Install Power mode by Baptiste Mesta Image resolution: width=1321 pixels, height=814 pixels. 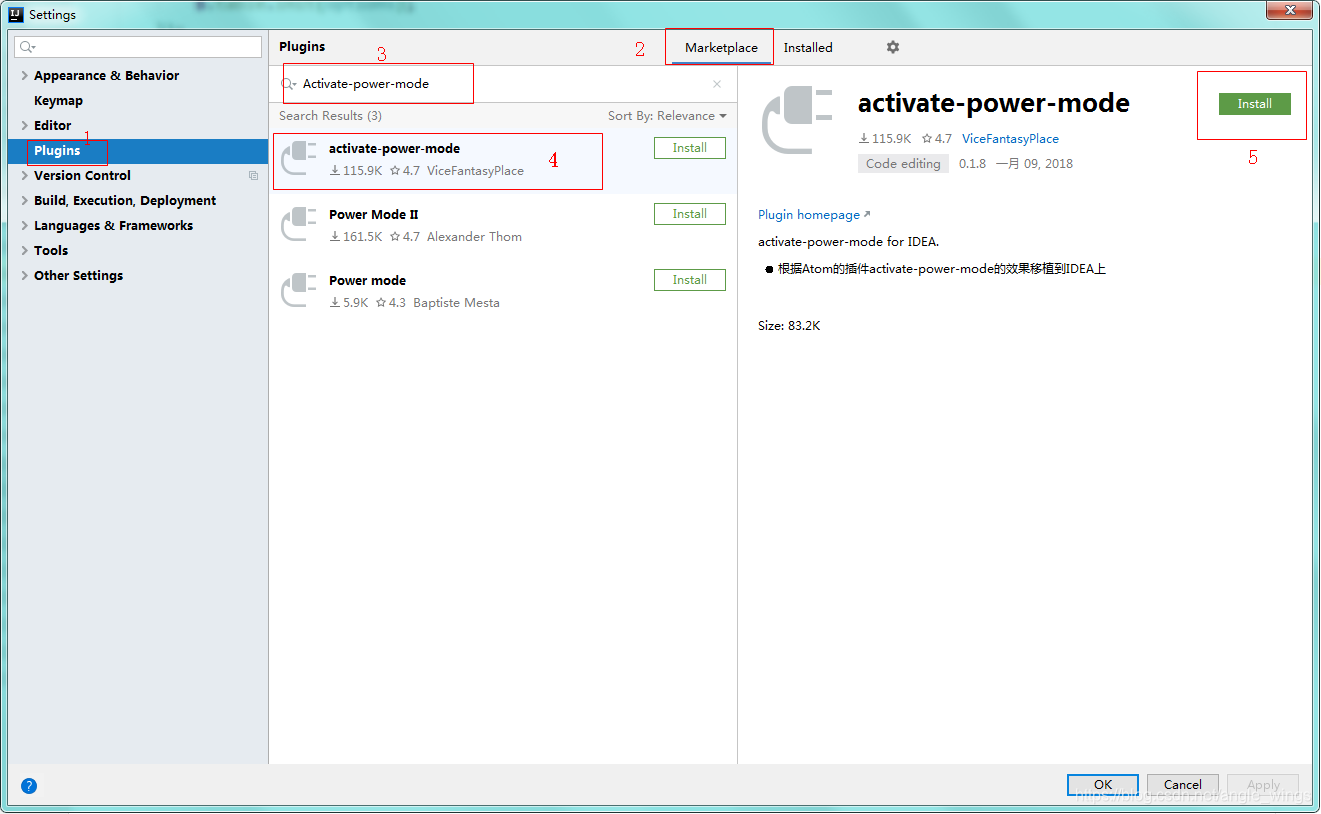[x=690, y=280]
